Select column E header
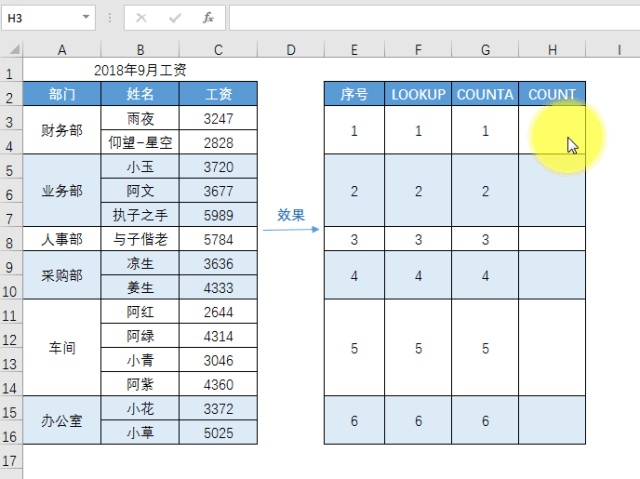The image size is (640, 479). click(x=354, y=50)
